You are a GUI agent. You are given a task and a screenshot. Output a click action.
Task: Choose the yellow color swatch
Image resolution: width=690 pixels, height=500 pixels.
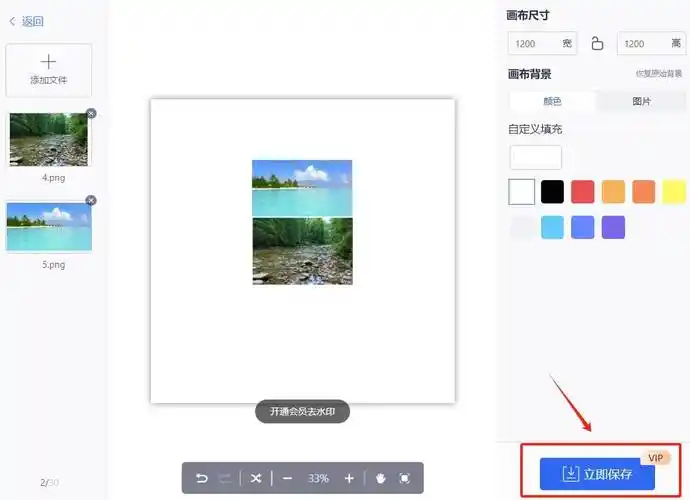674,191
